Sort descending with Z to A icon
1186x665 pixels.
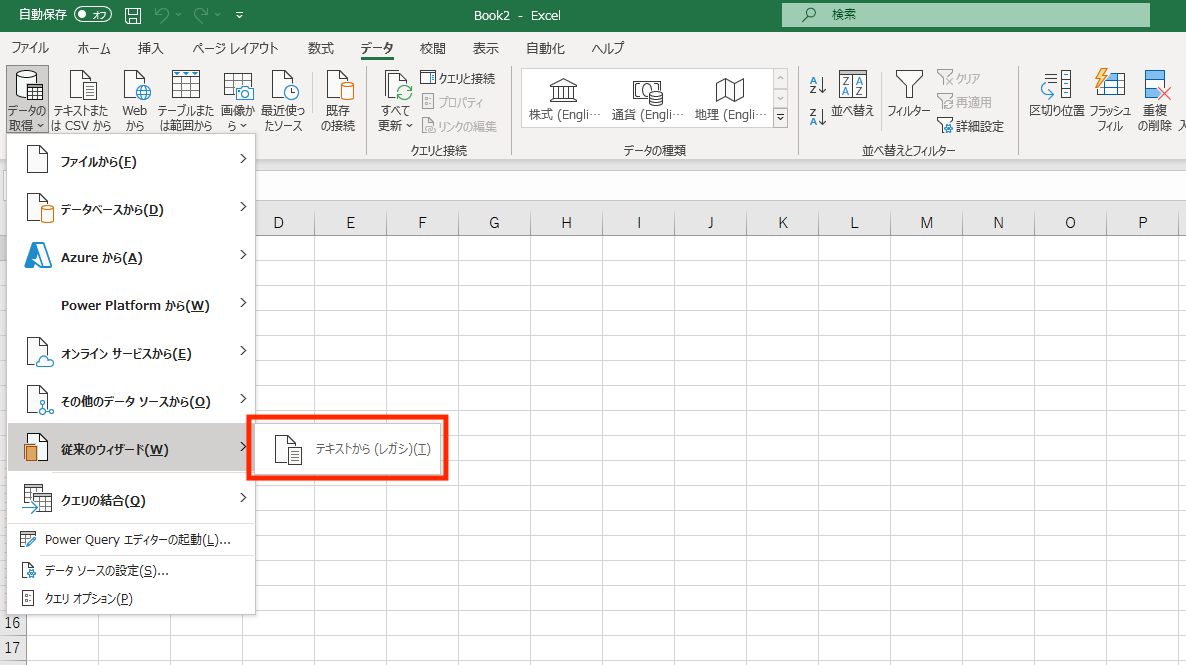(818, 116)
